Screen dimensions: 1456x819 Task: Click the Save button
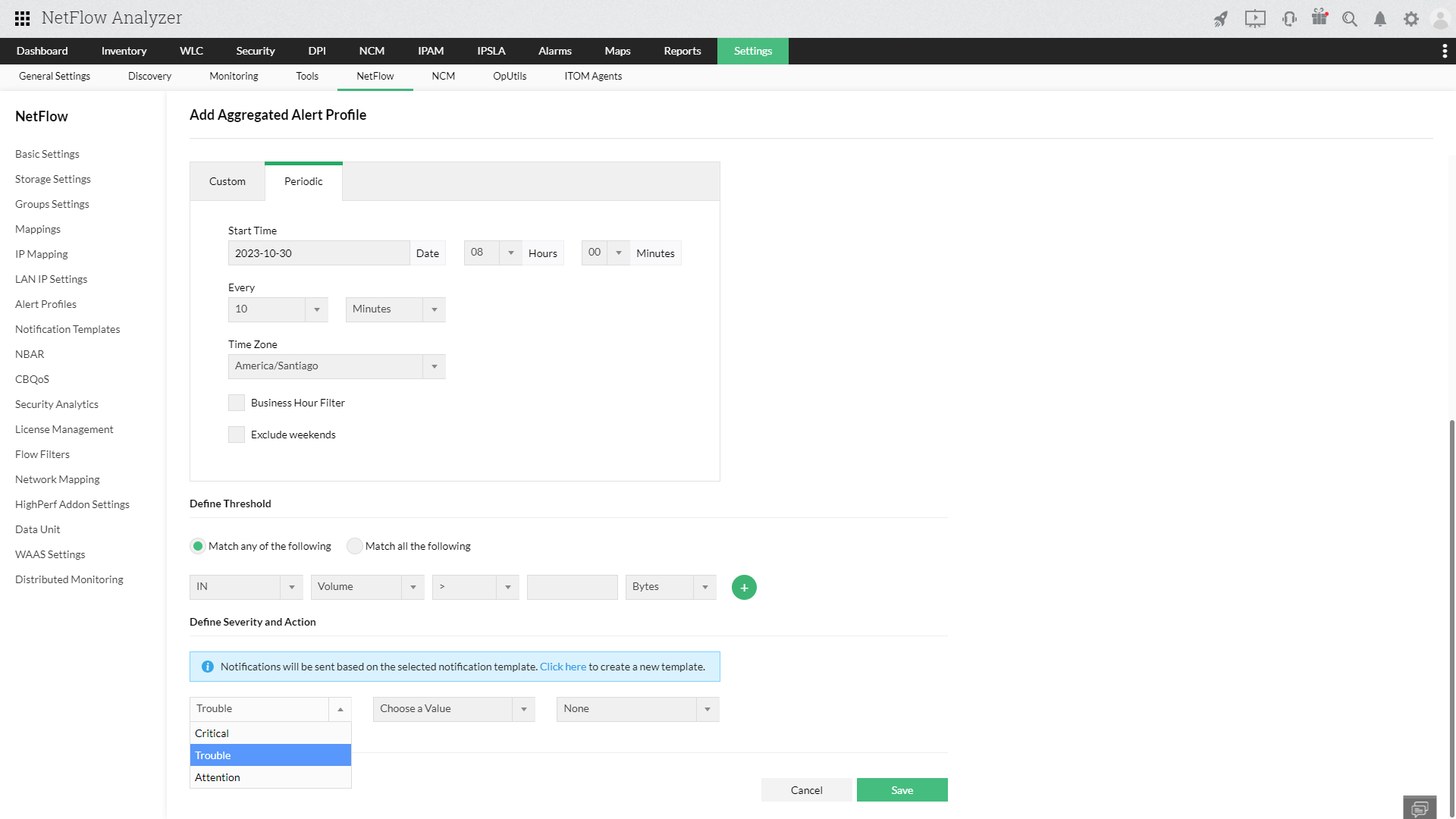902,790
